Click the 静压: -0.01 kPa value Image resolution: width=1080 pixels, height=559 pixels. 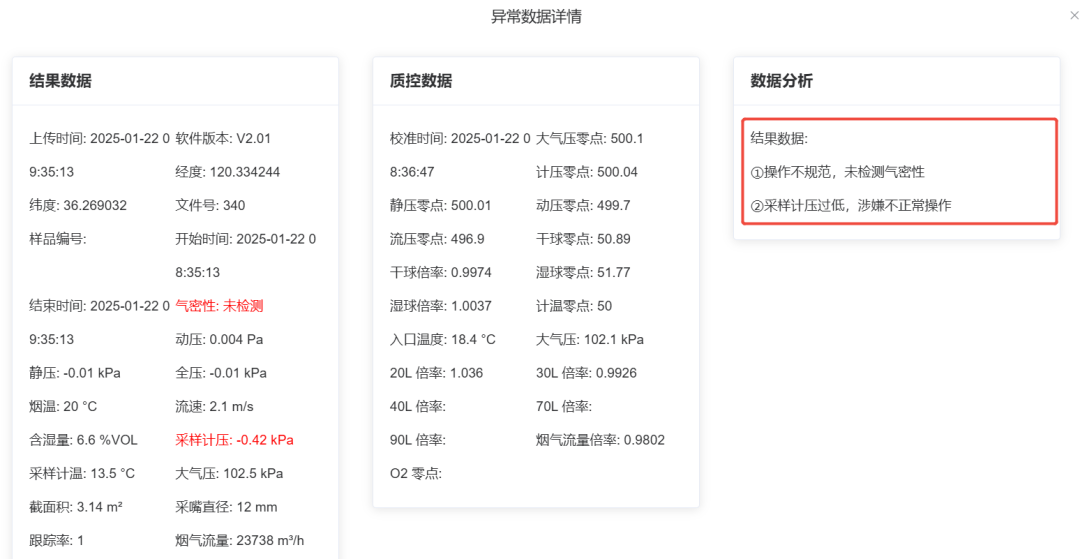[75, 373]
